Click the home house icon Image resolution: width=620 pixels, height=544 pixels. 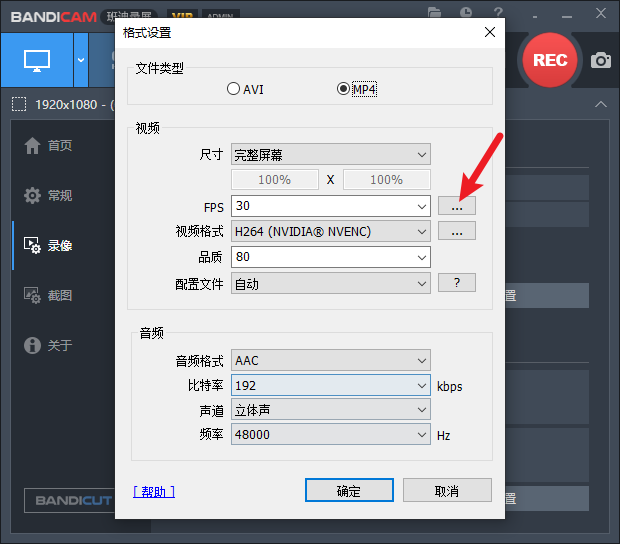(32, 145)
